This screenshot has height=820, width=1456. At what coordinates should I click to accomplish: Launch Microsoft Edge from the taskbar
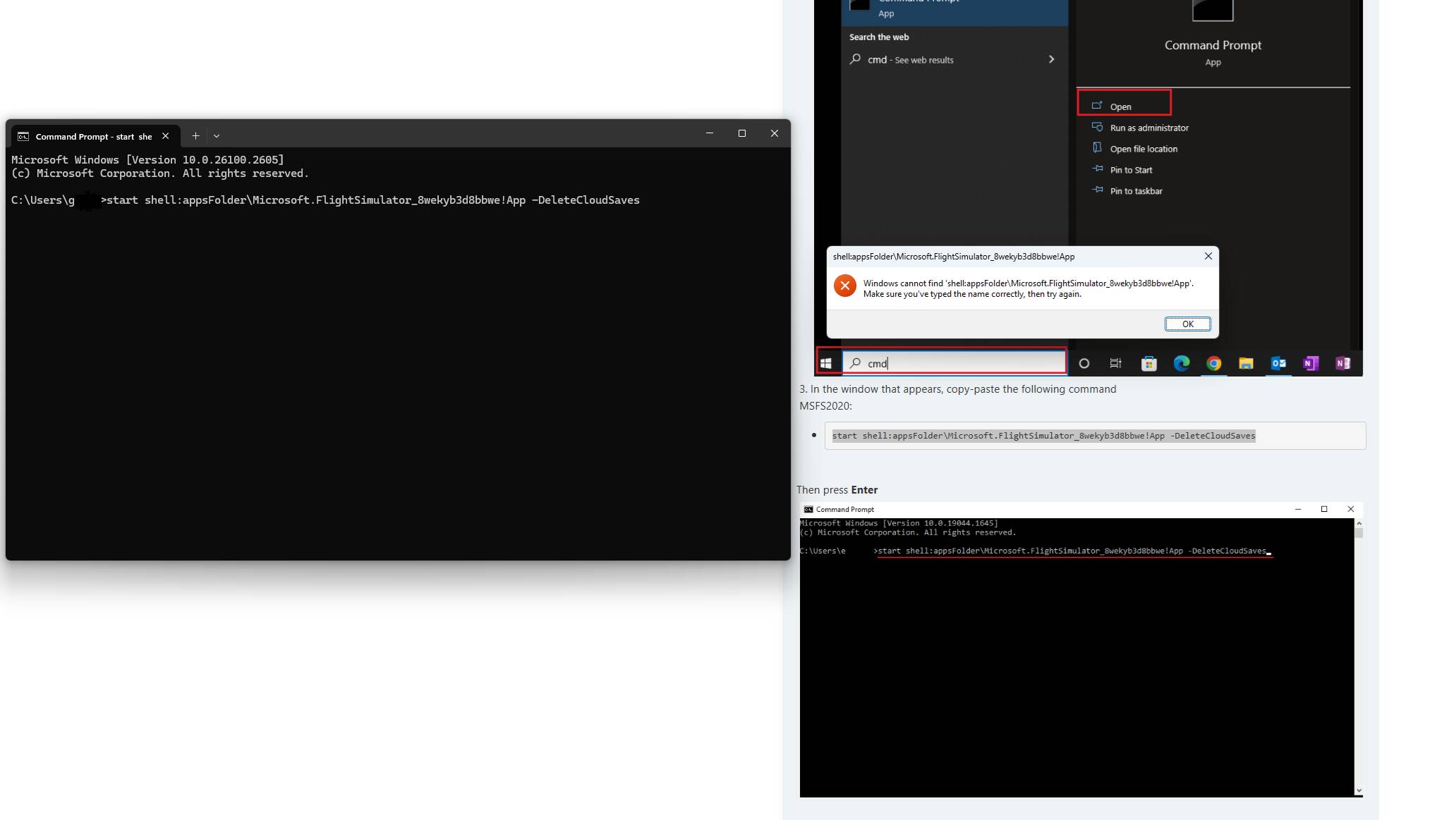tap(1180, 363)
